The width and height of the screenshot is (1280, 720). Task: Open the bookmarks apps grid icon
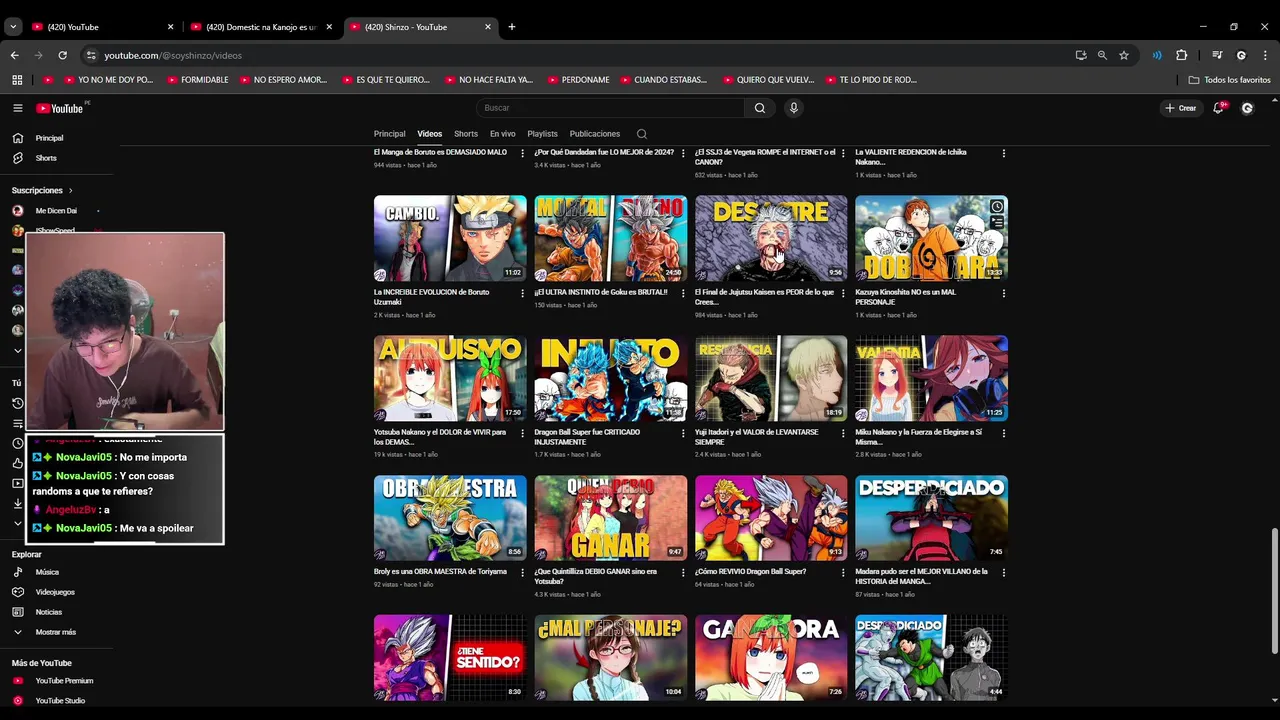[x=17, y=80]
